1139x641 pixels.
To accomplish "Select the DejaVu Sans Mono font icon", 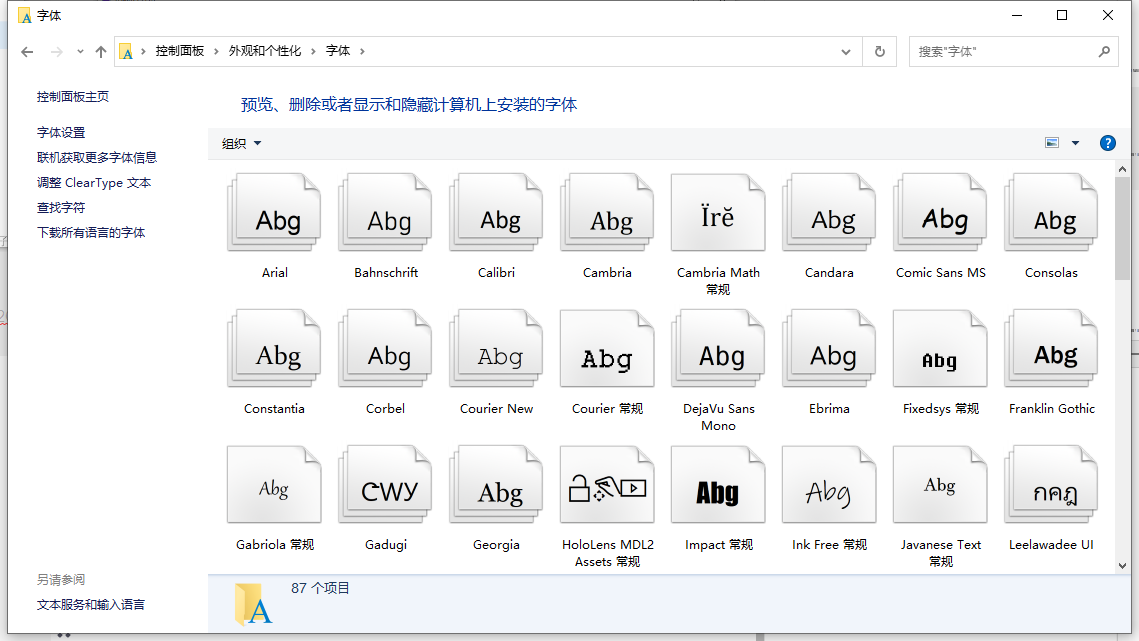I will (717, 348).
